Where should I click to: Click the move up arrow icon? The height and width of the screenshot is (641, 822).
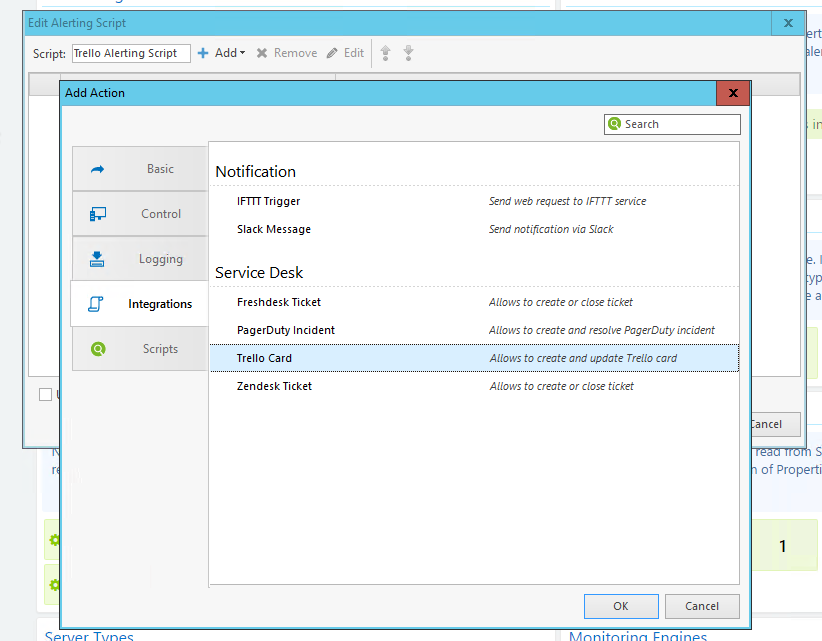tap(385, 53)
